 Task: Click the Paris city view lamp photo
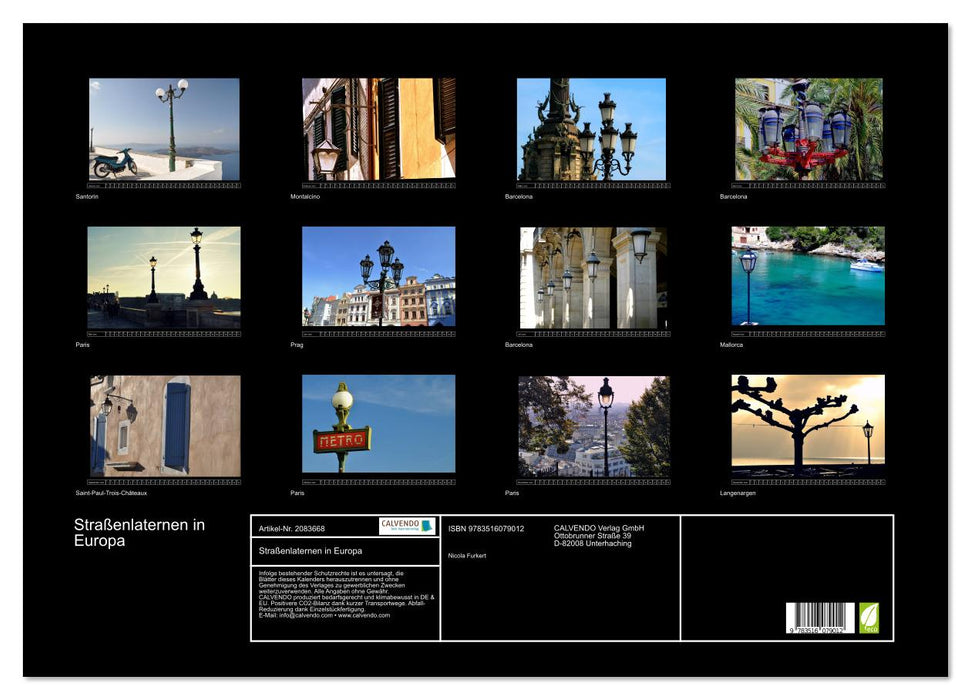(x=593, y=426)
